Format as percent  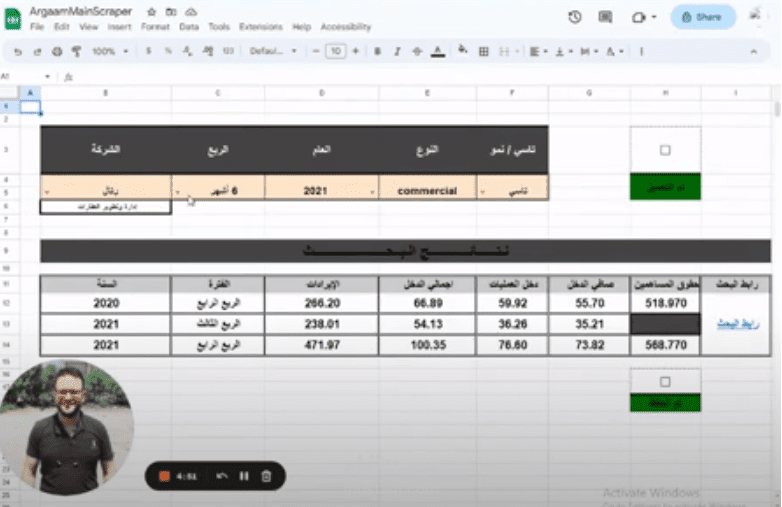click(x=168, y=51)
